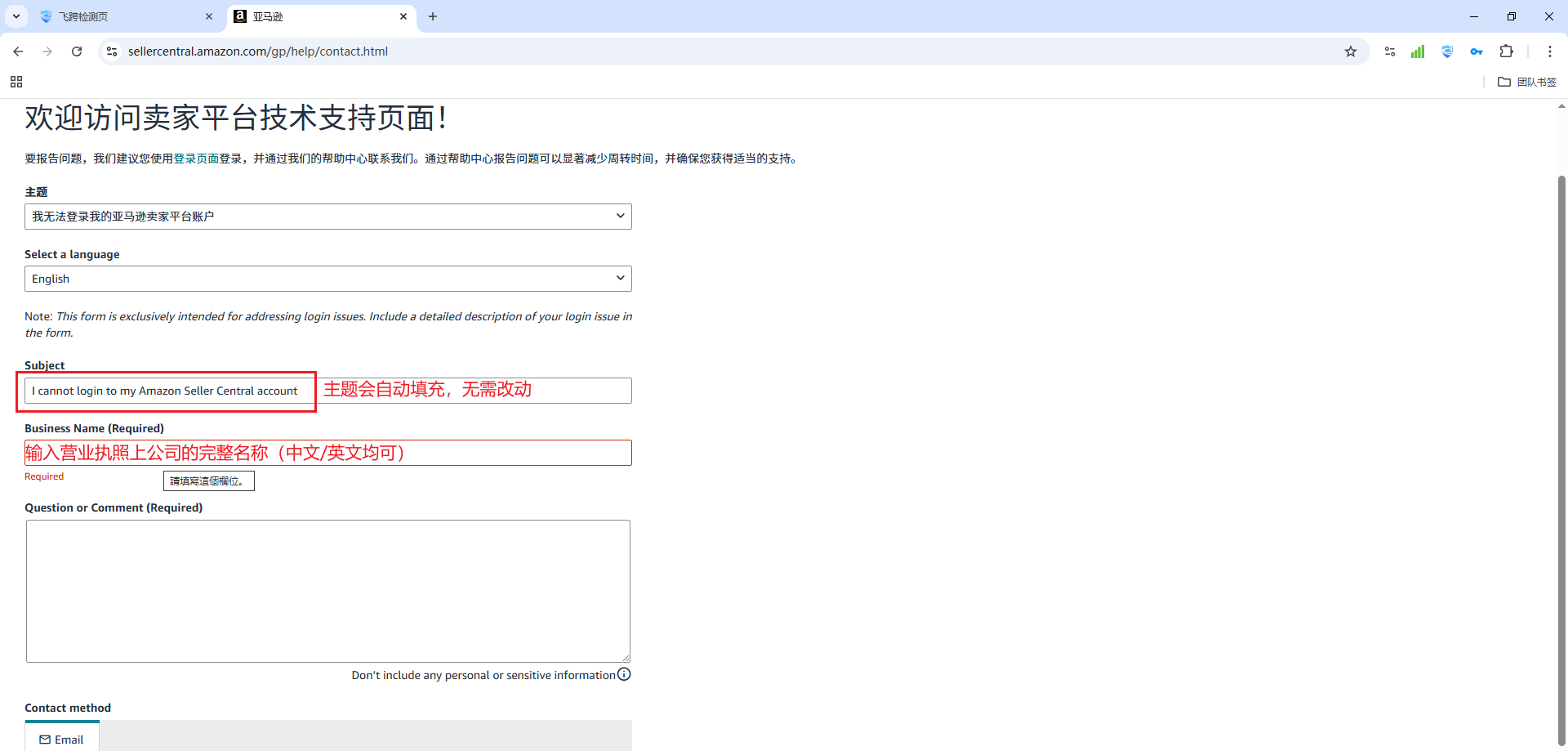View site information icon in address bar

coord(112,51)
